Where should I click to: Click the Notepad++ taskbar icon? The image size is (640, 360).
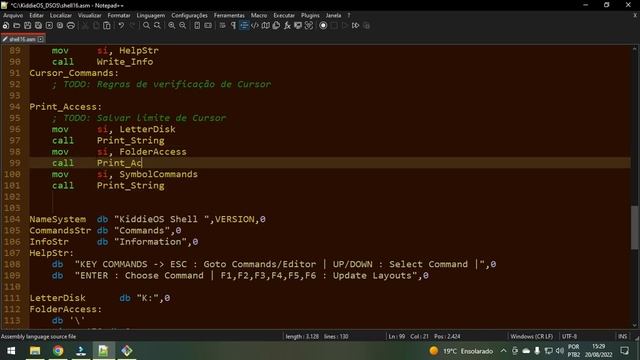103,351
